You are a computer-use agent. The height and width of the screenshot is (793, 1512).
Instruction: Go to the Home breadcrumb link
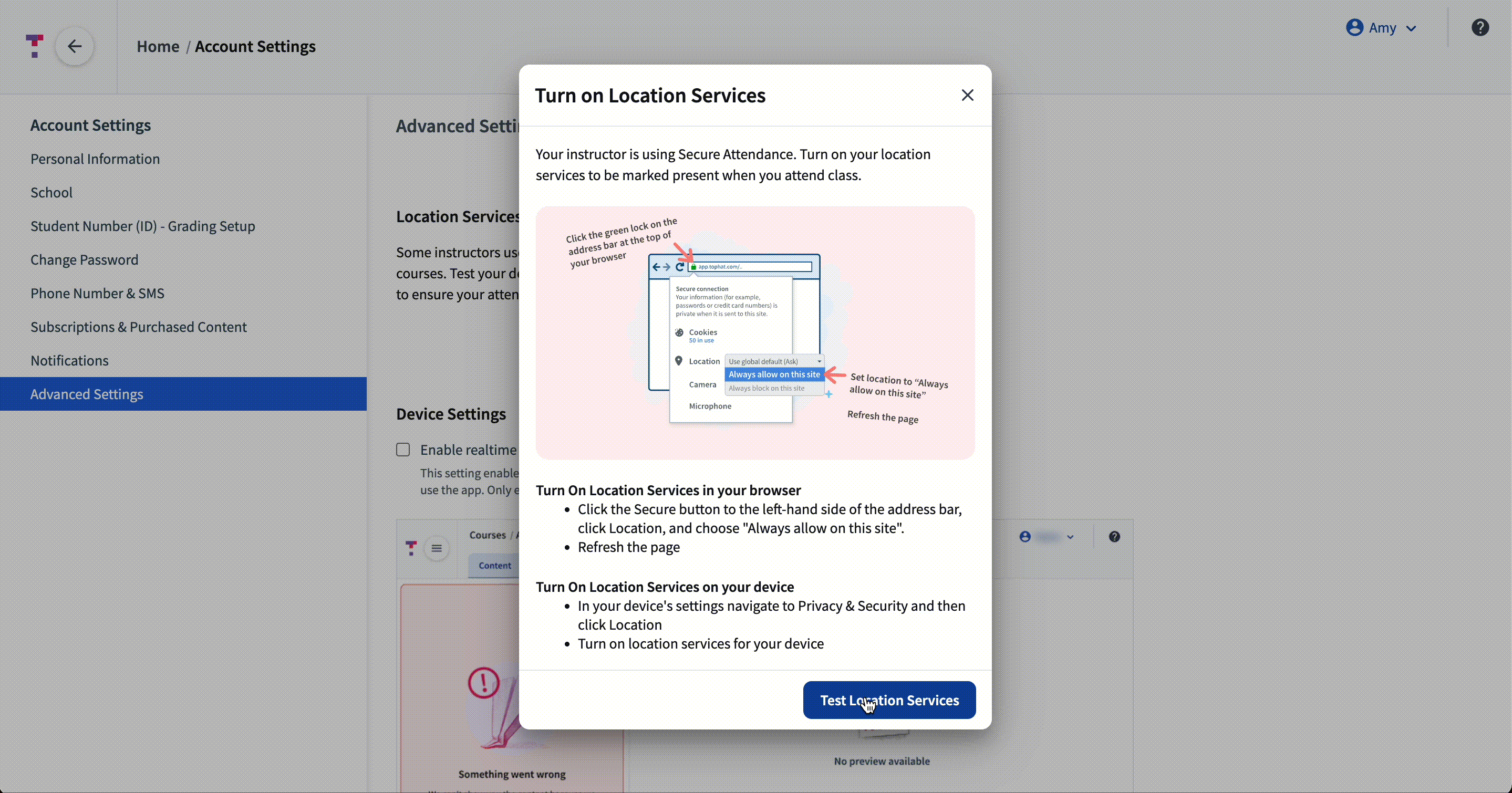pyautogui.click(x=158, y=46)
